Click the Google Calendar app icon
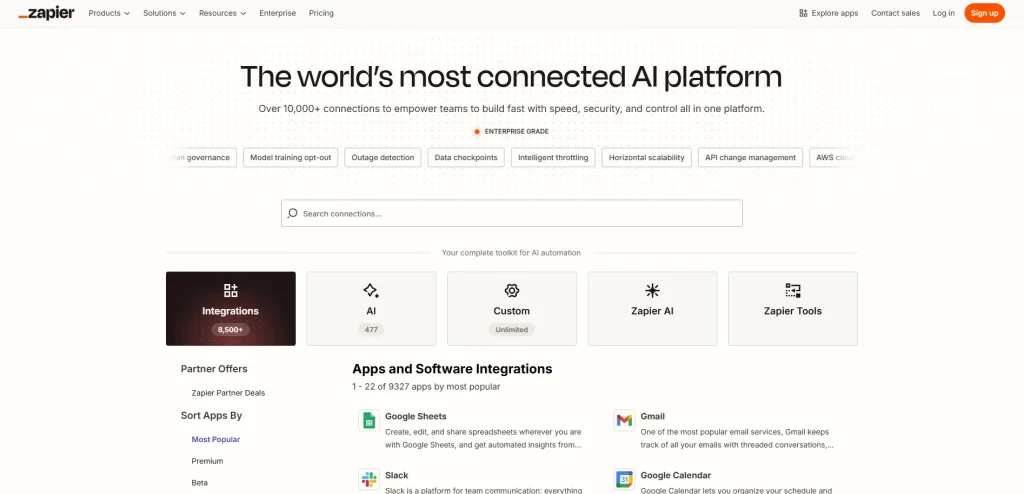 pyautogui.click(x=624, y=480)
